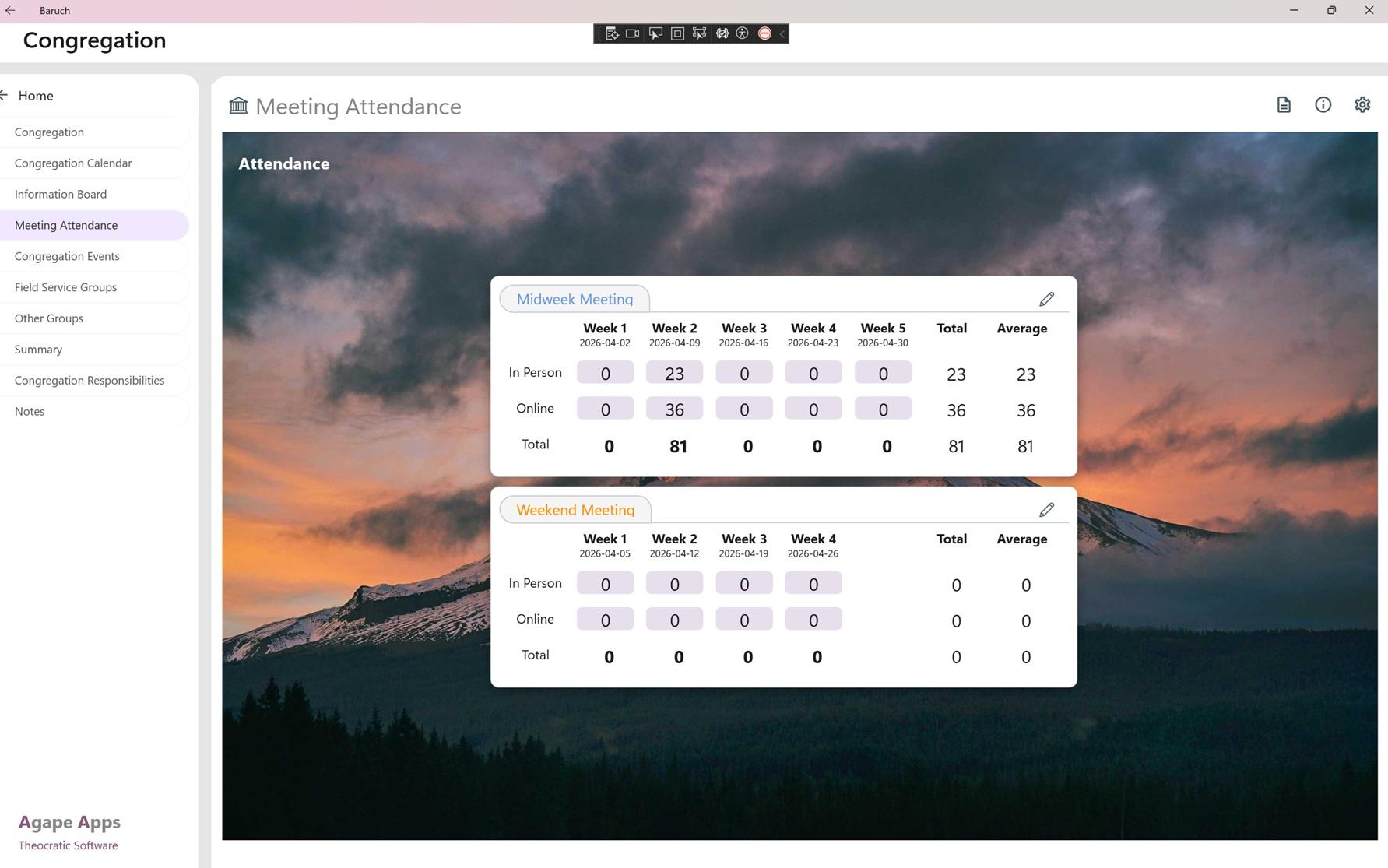Collapse the debug toolbar with chevron
This screenshot has height=868, width=1388.
click(x=782, y=33)
